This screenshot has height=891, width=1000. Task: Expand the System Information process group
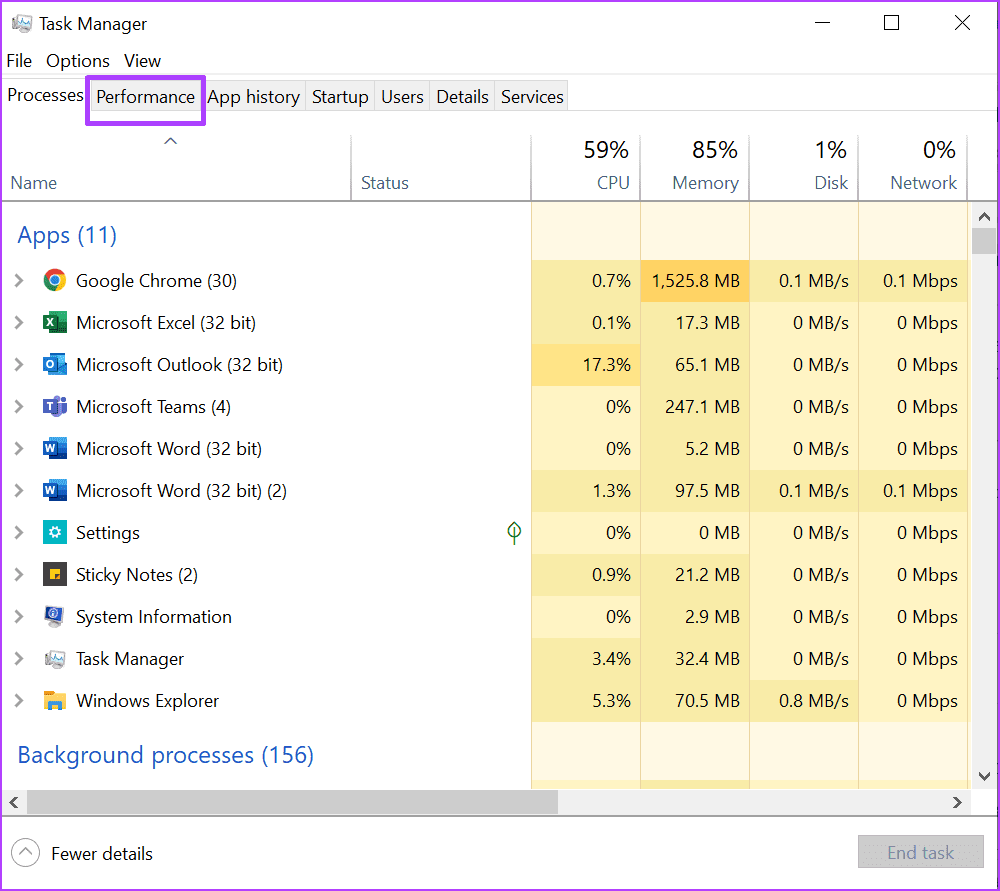click(x=19, y=617)
